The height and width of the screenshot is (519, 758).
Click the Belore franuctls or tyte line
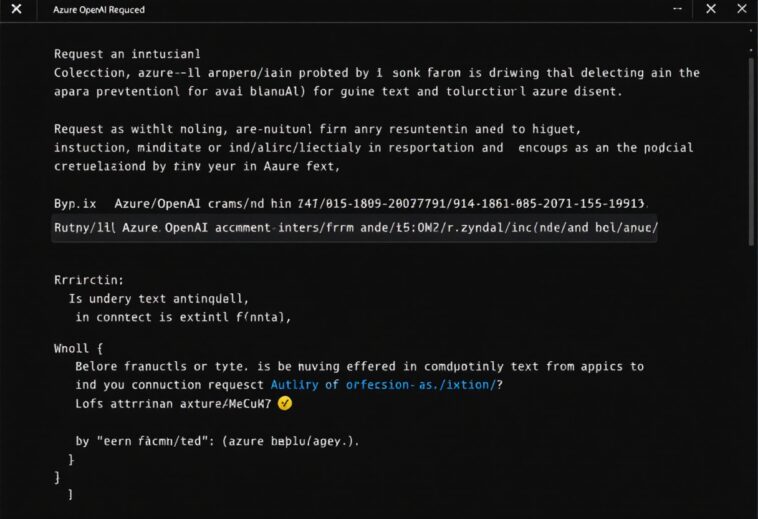[x=359, y=366]
